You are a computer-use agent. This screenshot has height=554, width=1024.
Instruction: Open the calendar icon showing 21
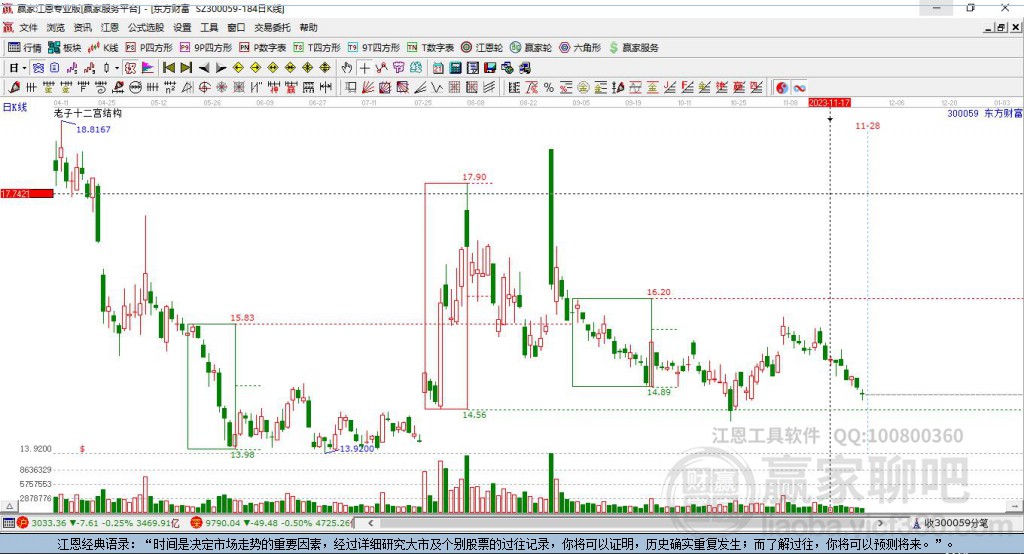pos(438,68)
